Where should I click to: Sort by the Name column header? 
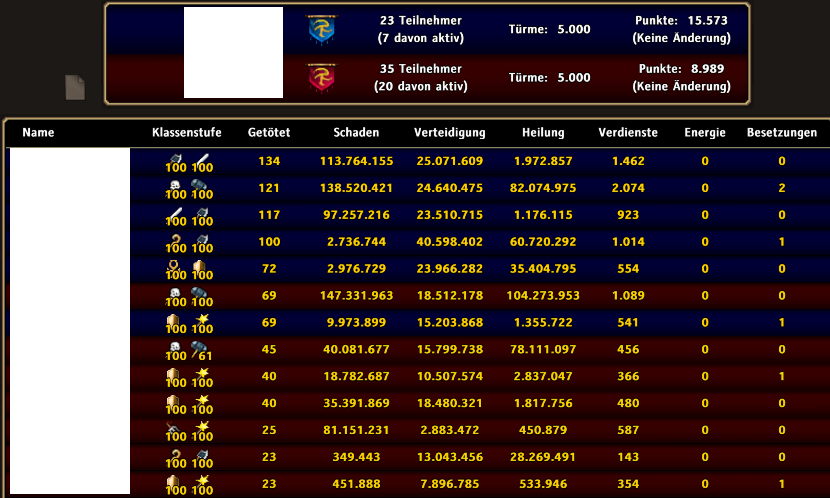pos(38,132)
